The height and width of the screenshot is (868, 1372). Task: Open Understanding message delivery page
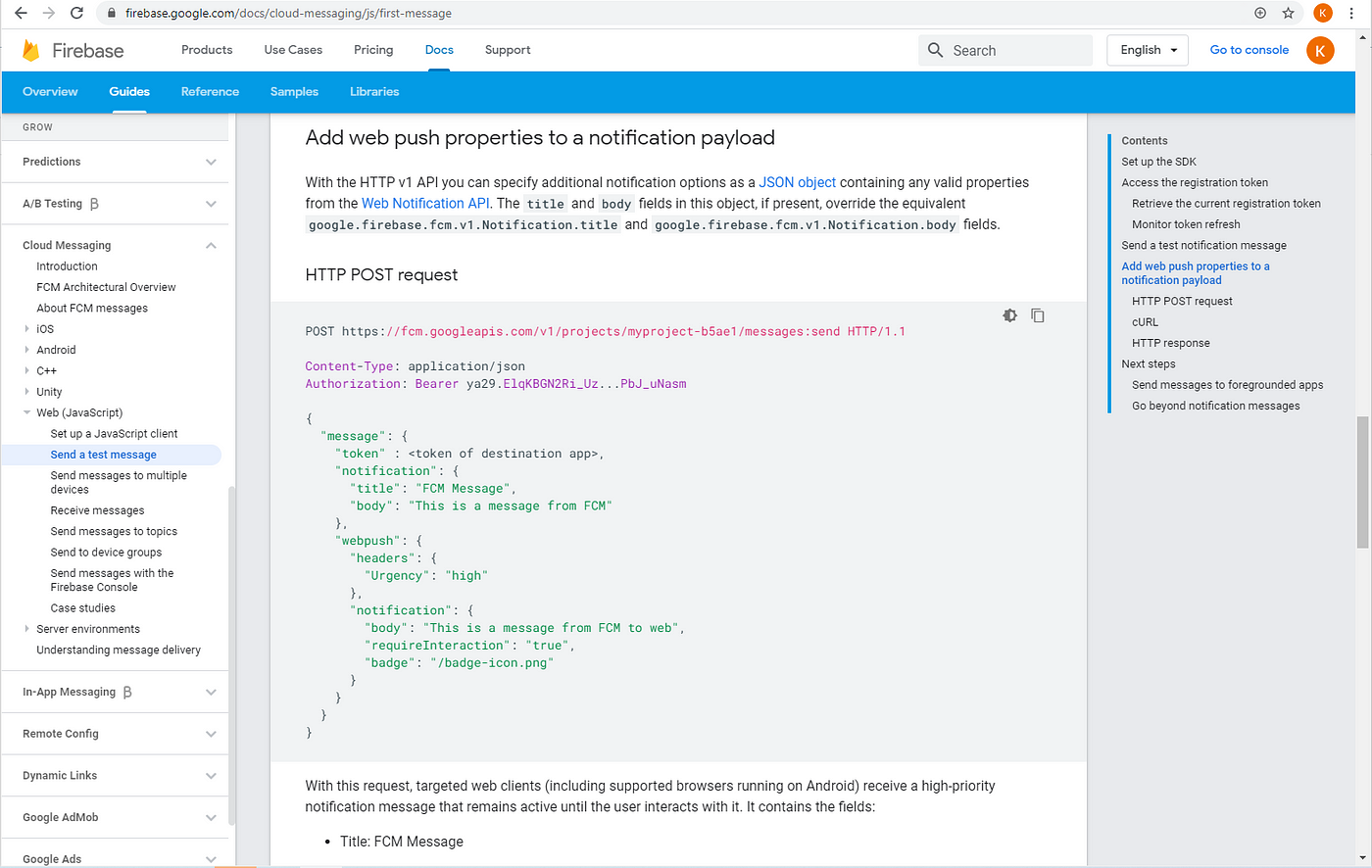[119, 650]
